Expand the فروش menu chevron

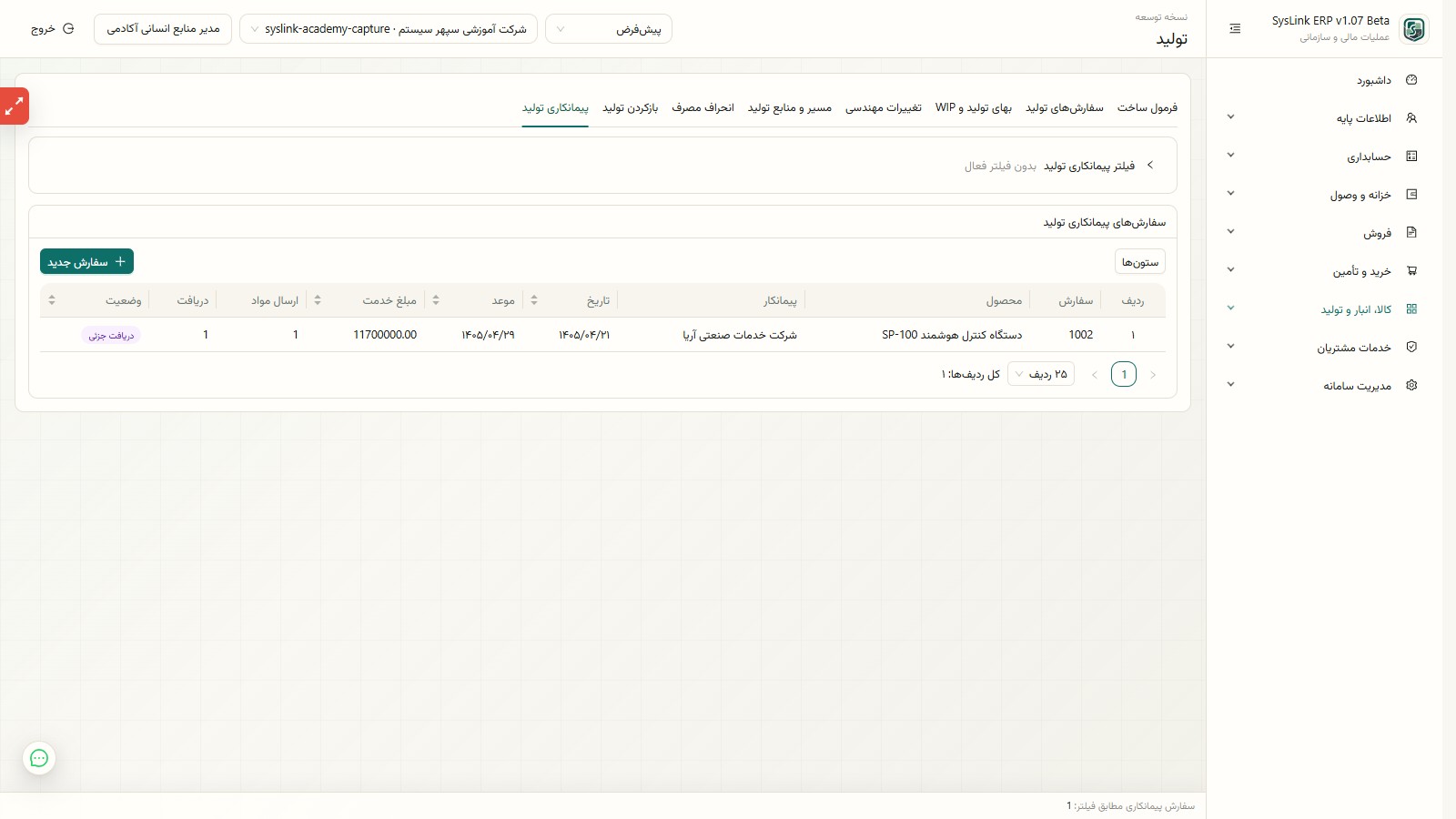point(1230,232)
